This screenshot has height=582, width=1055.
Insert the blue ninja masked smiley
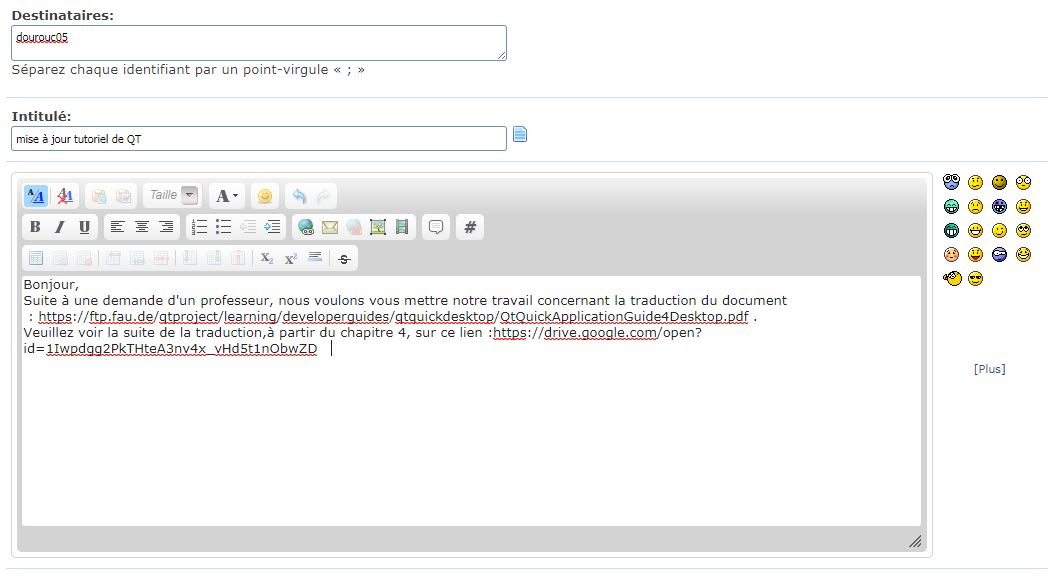pos(1000,254)
